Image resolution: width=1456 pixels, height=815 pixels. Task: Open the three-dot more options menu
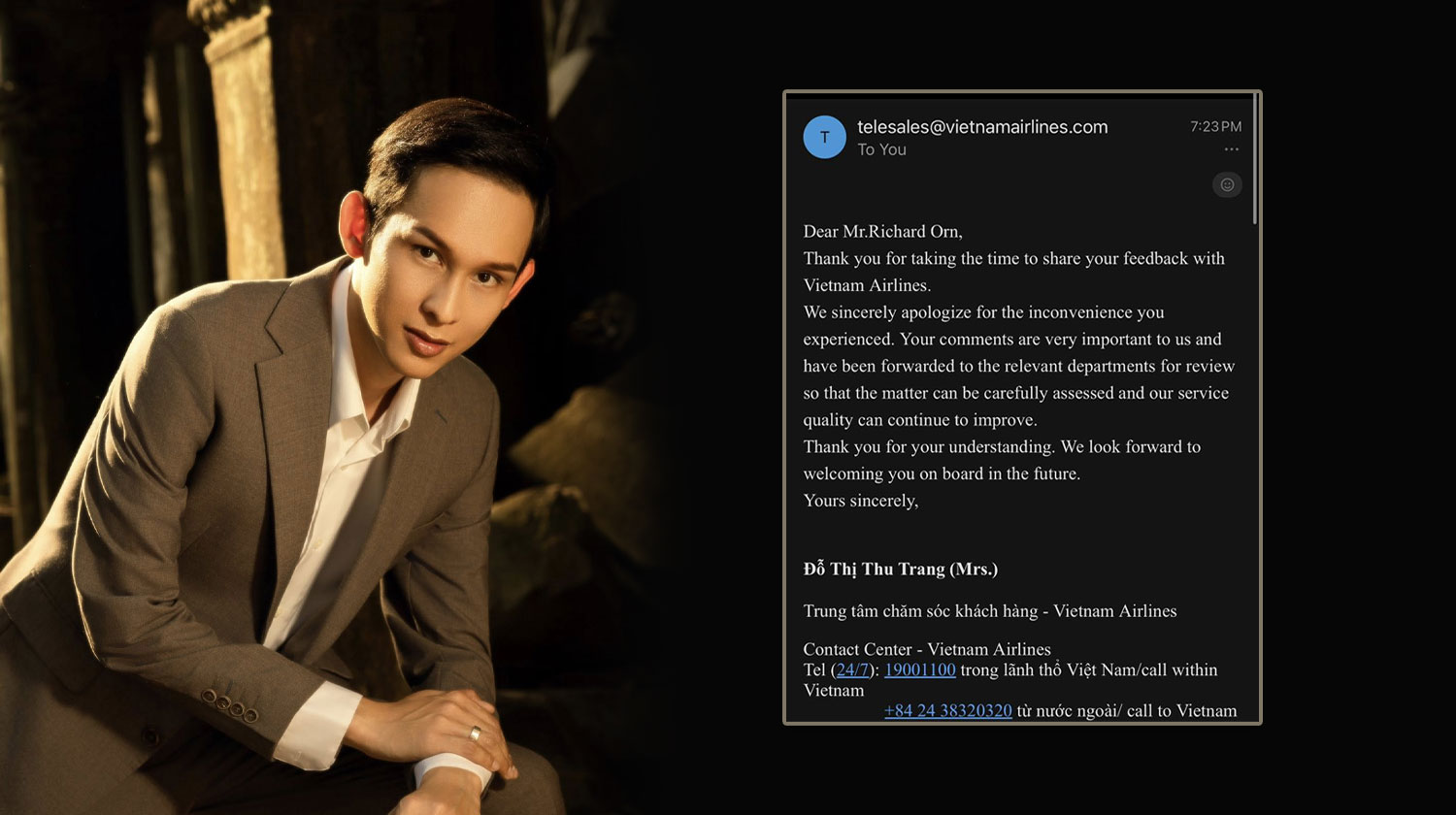pos(1231,149)
